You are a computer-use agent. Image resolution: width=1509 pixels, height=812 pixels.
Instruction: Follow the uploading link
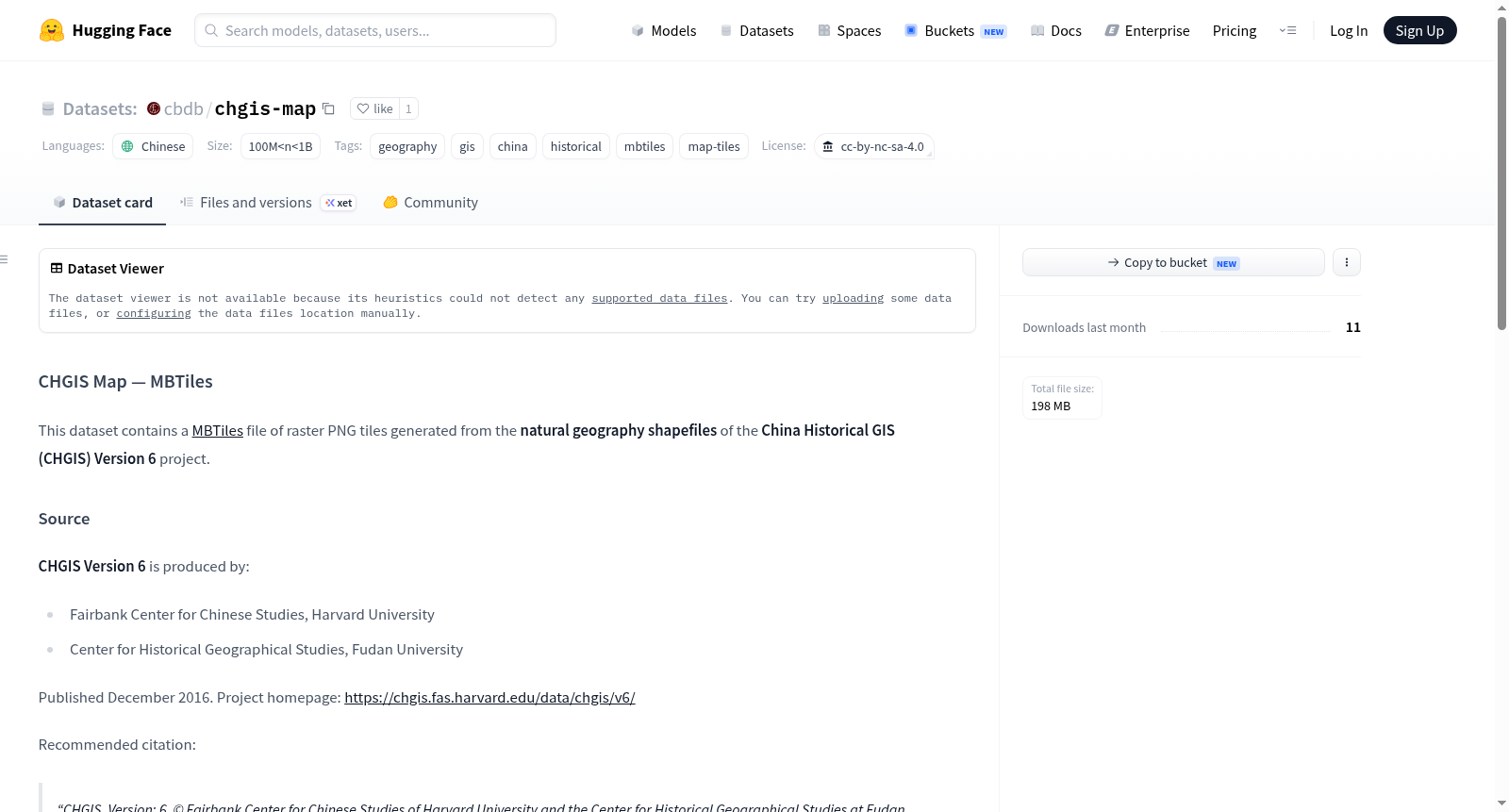point(853,298)
